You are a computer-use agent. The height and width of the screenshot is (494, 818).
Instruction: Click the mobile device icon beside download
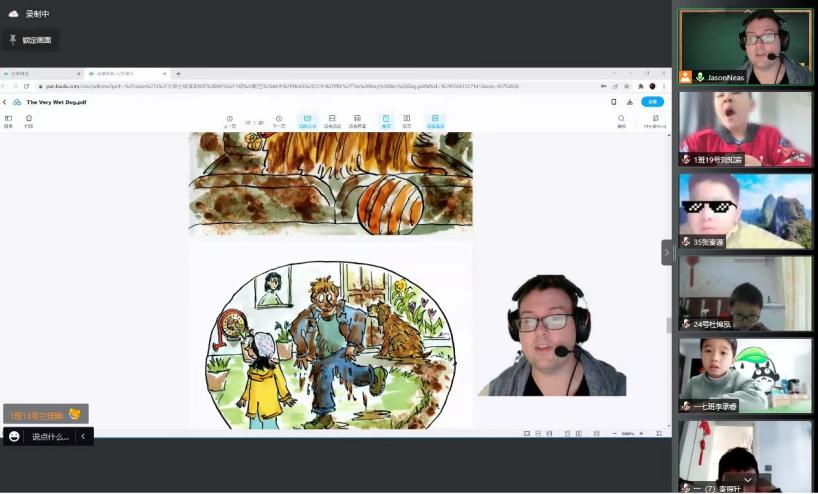[614, 102]
